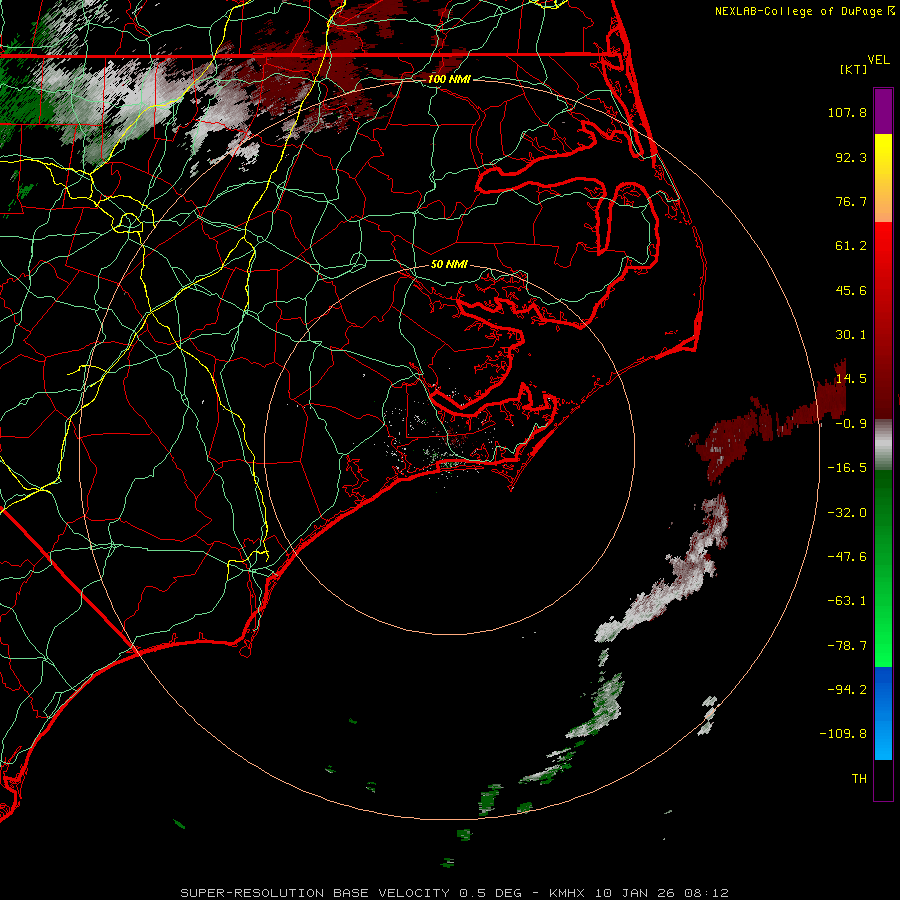Click the -94.2 legend value
Screen dimensions: 900x900
pyautogui.click(x=847, y=690)
